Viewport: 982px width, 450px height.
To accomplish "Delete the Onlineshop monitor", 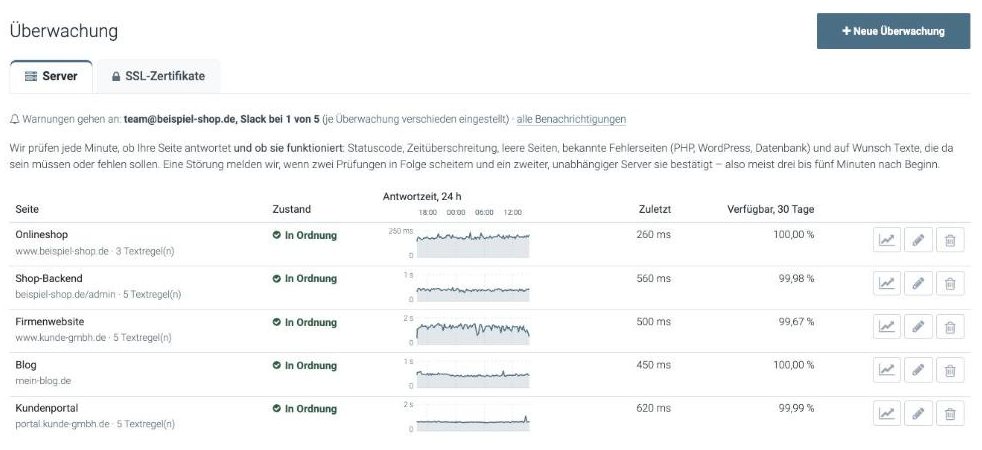I will click(x=950, y=240).
